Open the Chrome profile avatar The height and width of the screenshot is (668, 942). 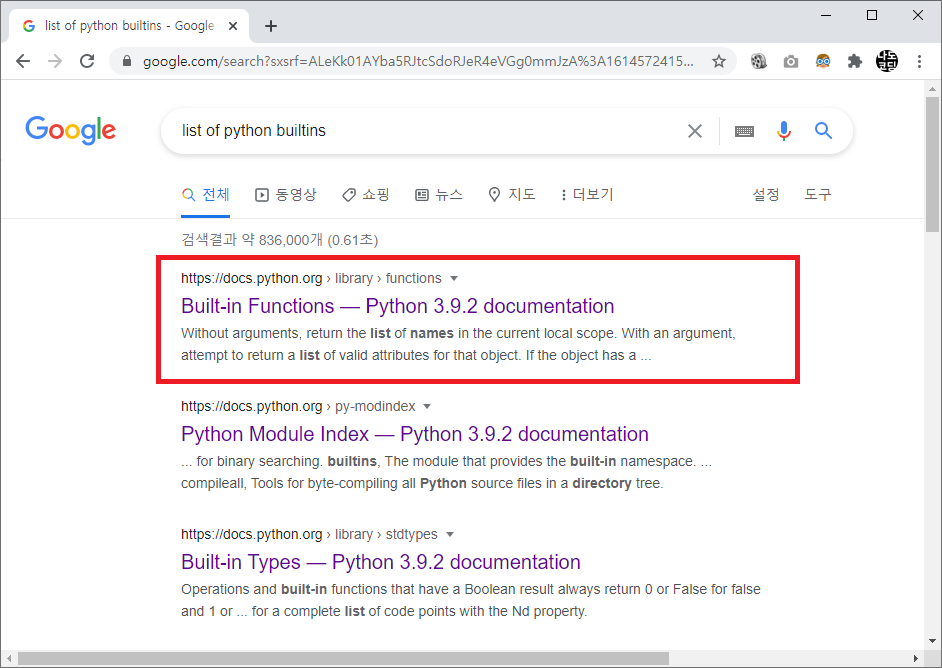coord(887,61)
